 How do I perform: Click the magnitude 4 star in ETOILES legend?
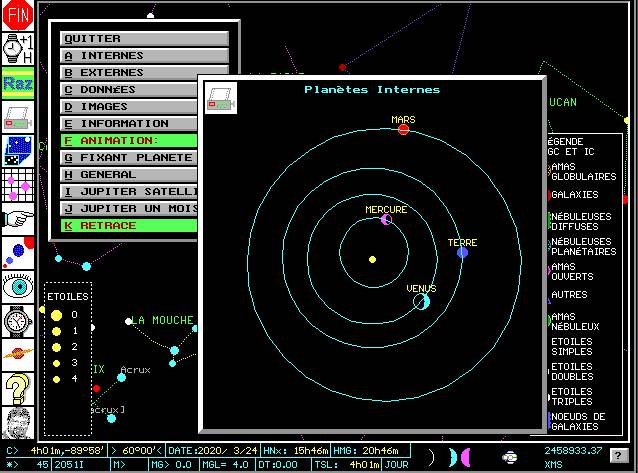click(x=57, y=379)
